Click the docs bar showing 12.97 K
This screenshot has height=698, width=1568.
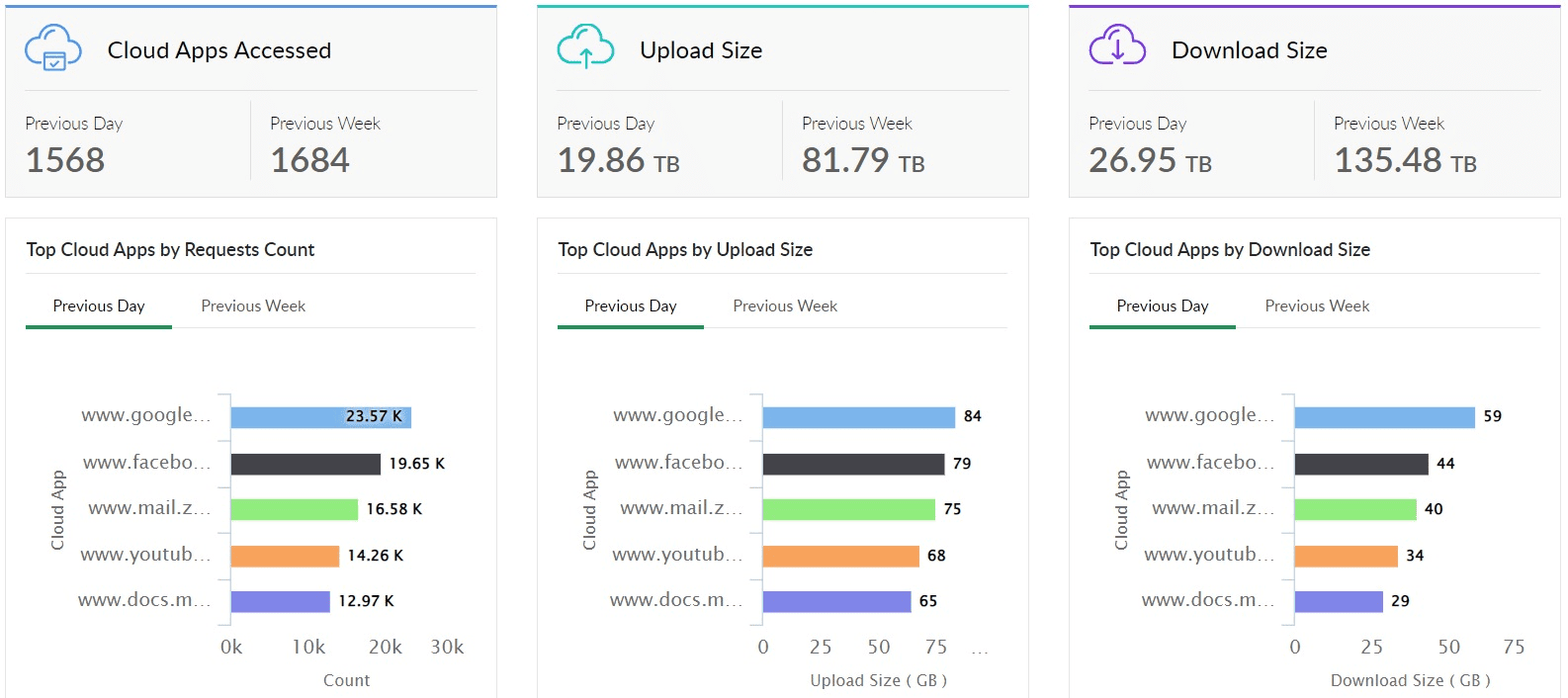[x=280, y=601]
